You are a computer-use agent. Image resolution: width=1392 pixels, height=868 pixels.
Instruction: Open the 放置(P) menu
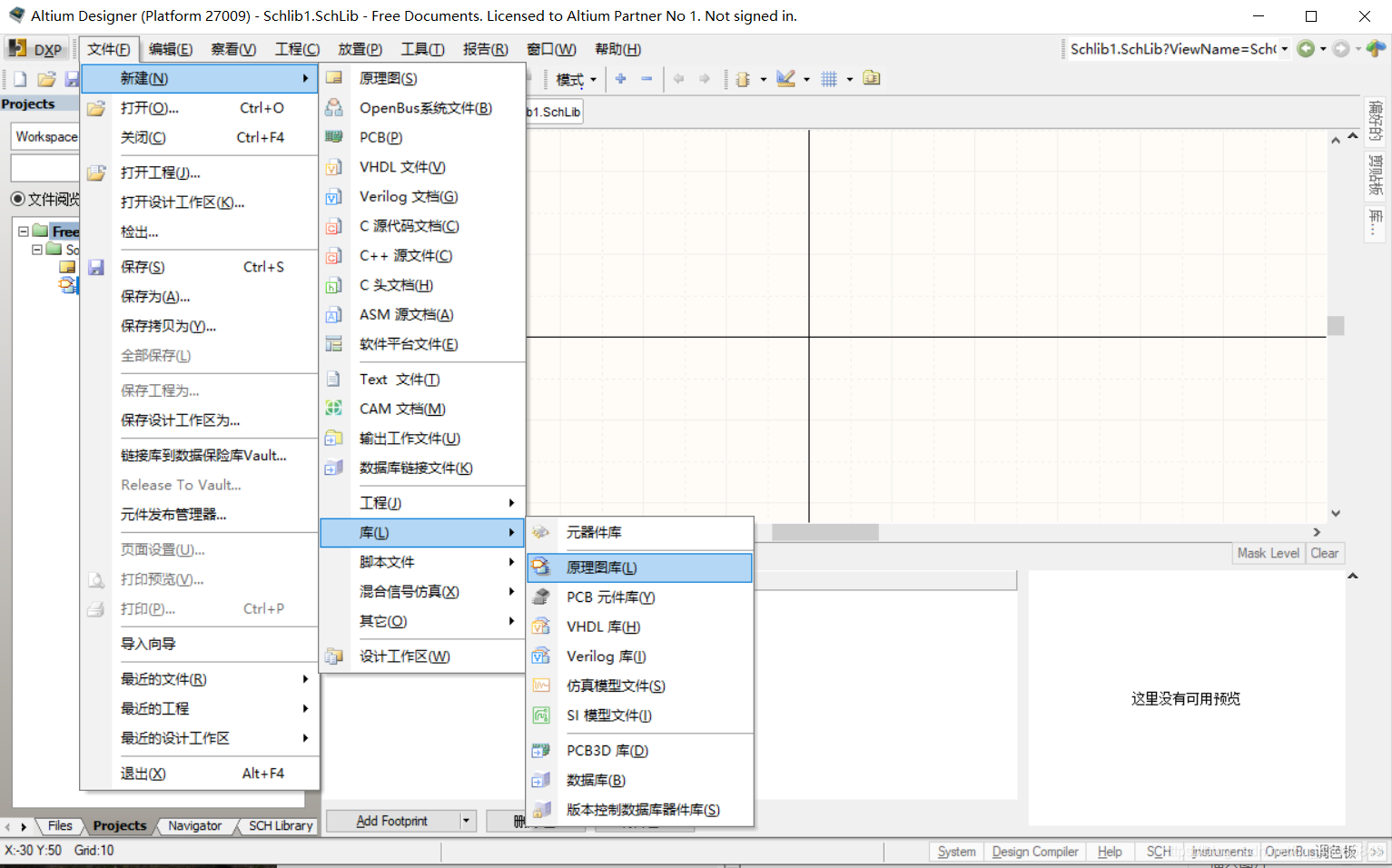click(360, 49)
